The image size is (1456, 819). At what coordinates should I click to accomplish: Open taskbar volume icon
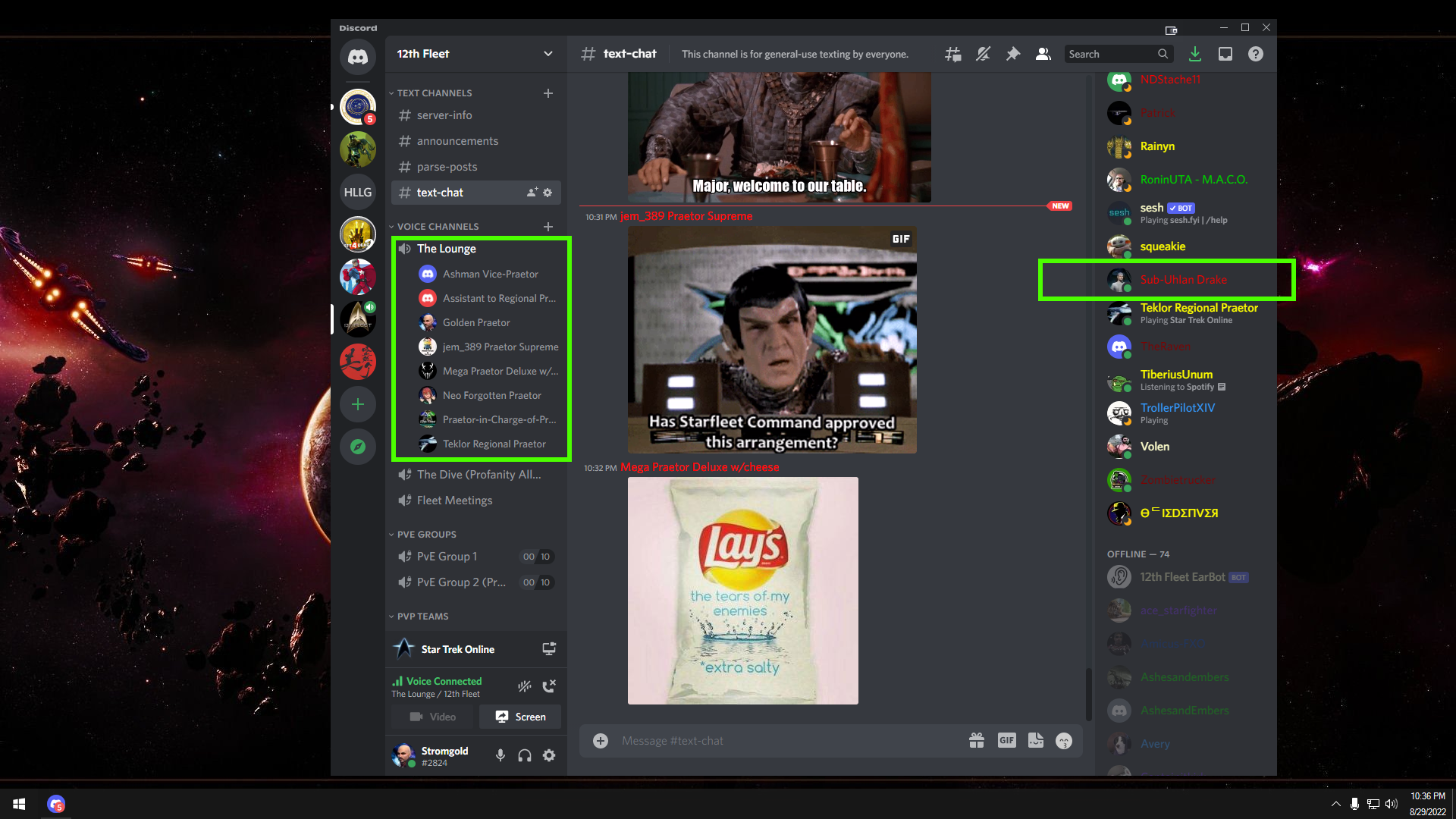(1392, 804)
